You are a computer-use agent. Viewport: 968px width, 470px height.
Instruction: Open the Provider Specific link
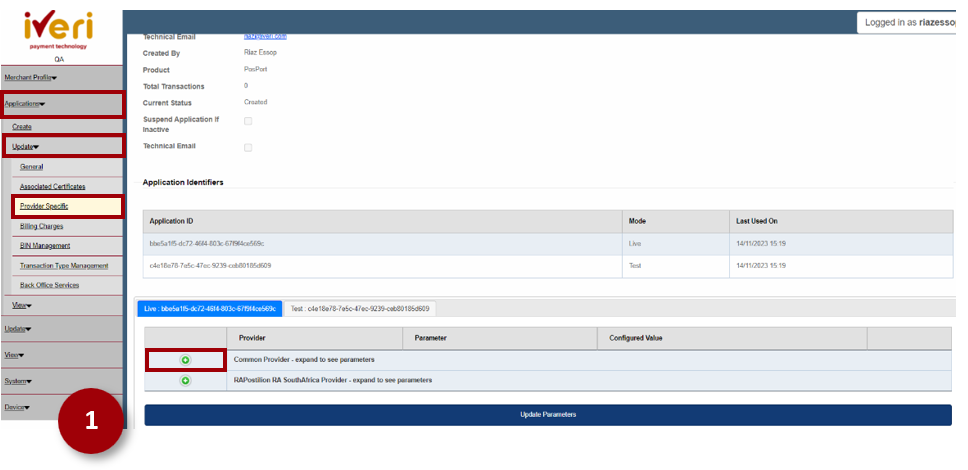44,206
